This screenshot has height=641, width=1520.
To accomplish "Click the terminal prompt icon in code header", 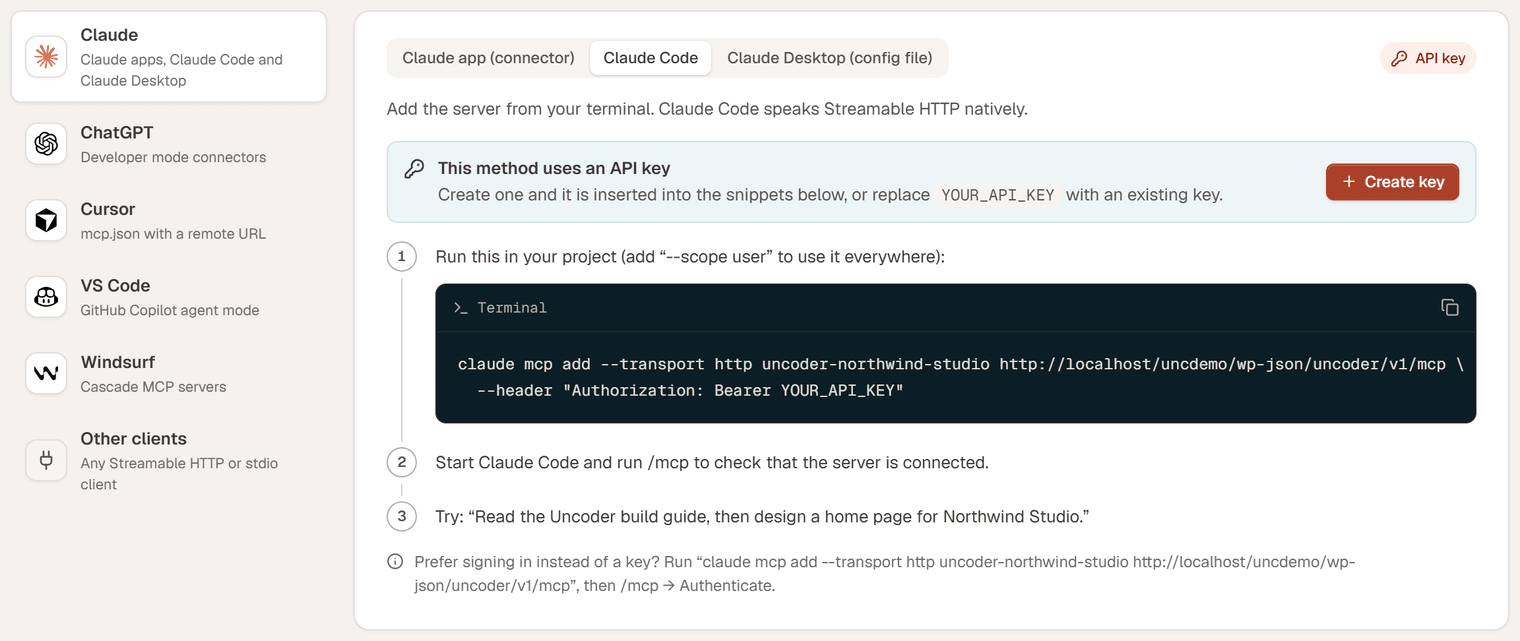I will click(460, 308).
